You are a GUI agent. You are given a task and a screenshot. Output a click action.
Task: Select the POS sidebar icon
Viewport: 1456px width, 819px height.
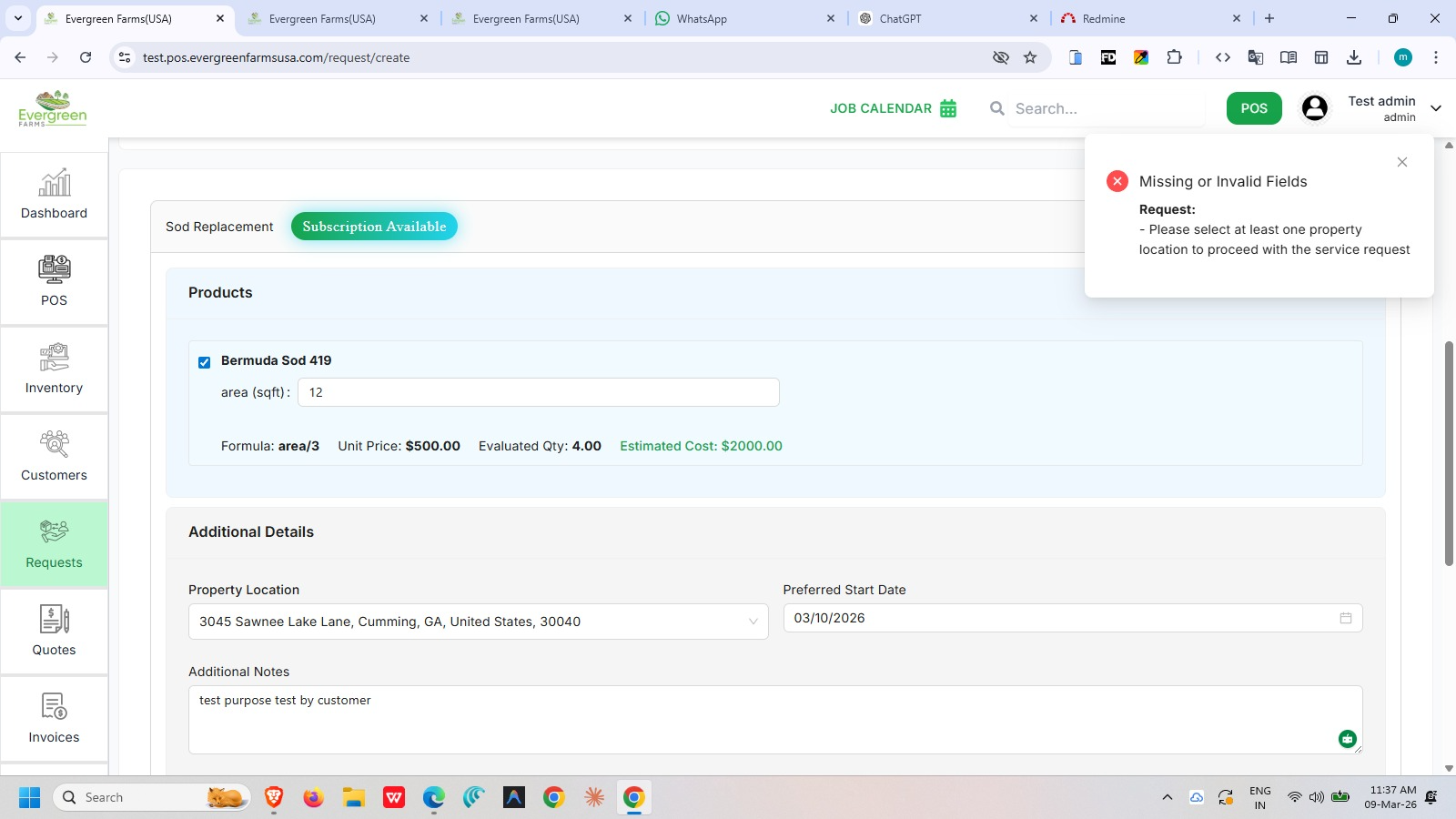(54, 269)
